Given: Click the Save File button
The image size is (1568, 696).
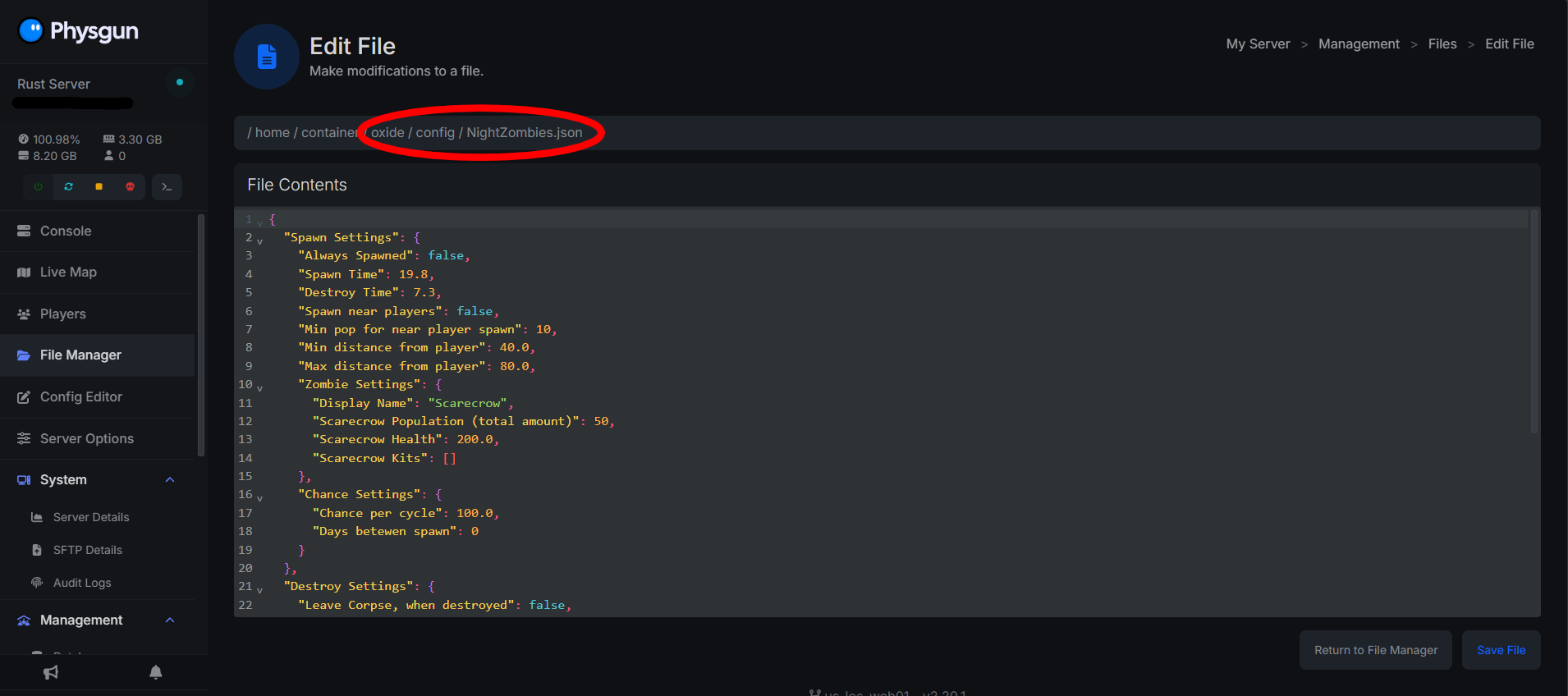Looking at the screenshot, I should point(1501,650).
